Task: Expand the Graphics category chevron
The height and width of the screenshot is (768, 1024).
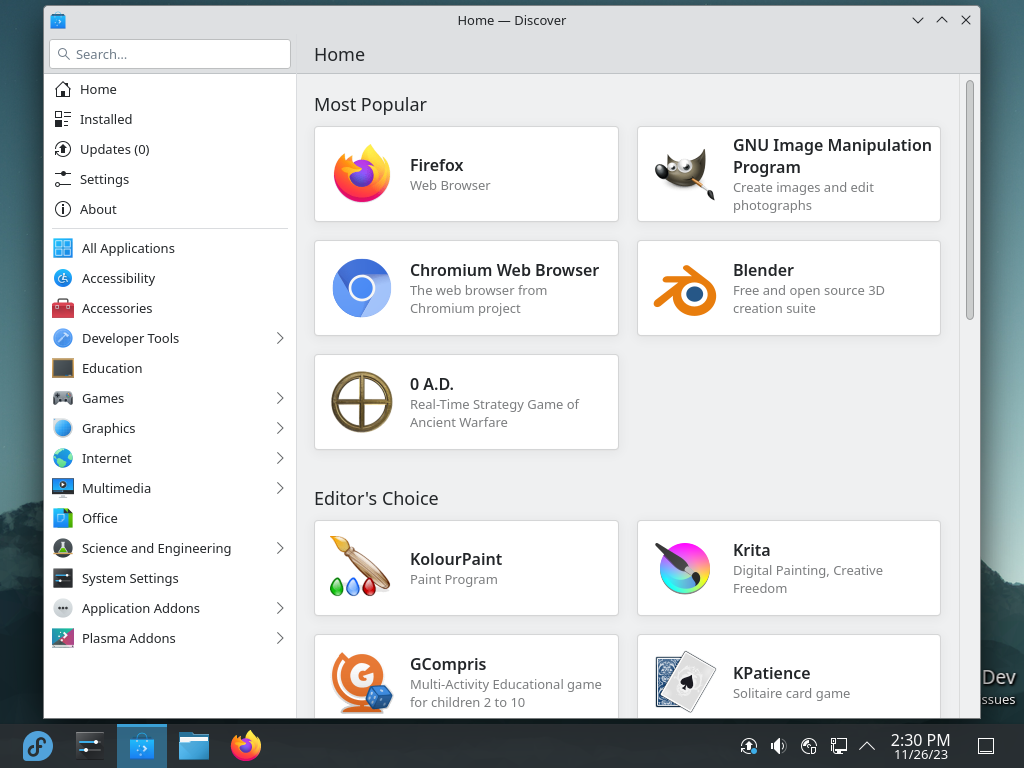Action: point(280,428)
